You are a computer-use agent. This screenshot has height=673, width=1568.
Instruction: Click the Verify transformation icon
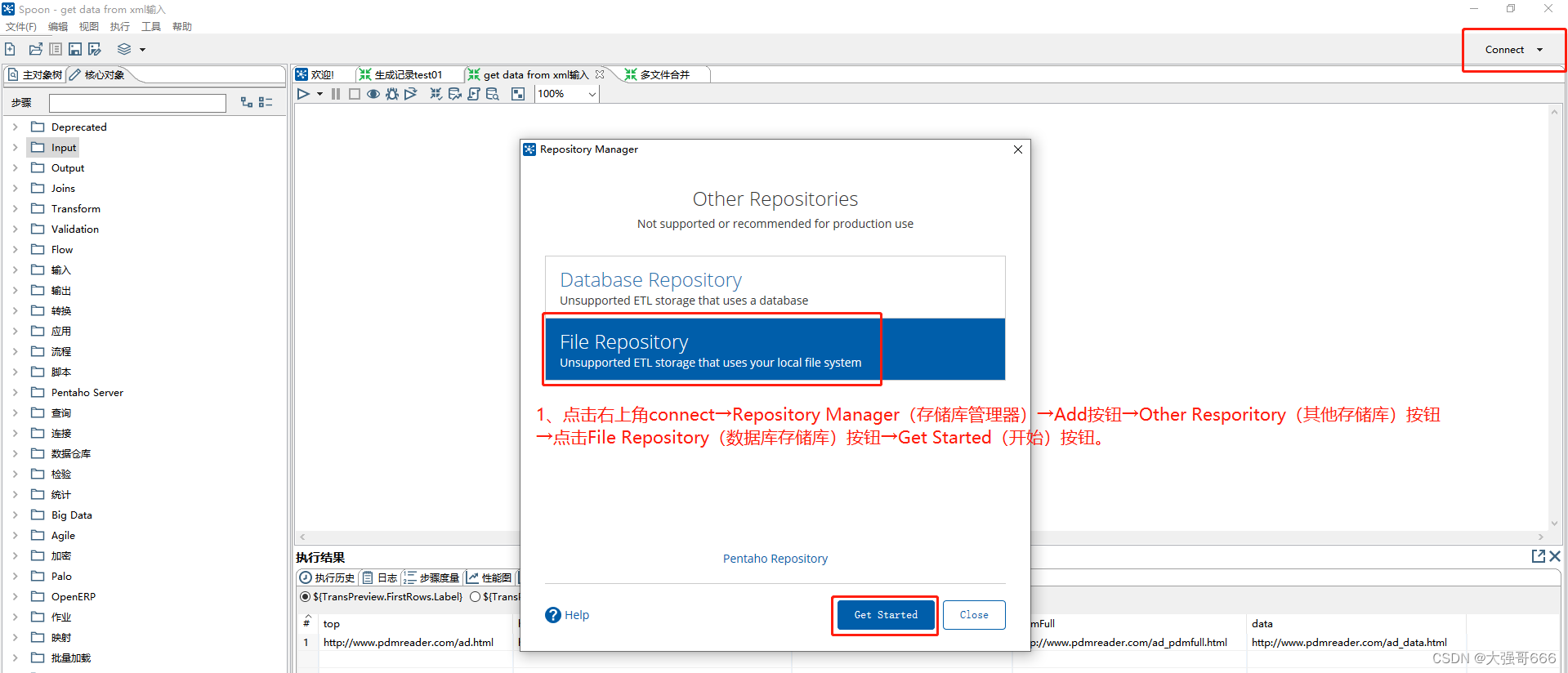(x=436, y=94)
